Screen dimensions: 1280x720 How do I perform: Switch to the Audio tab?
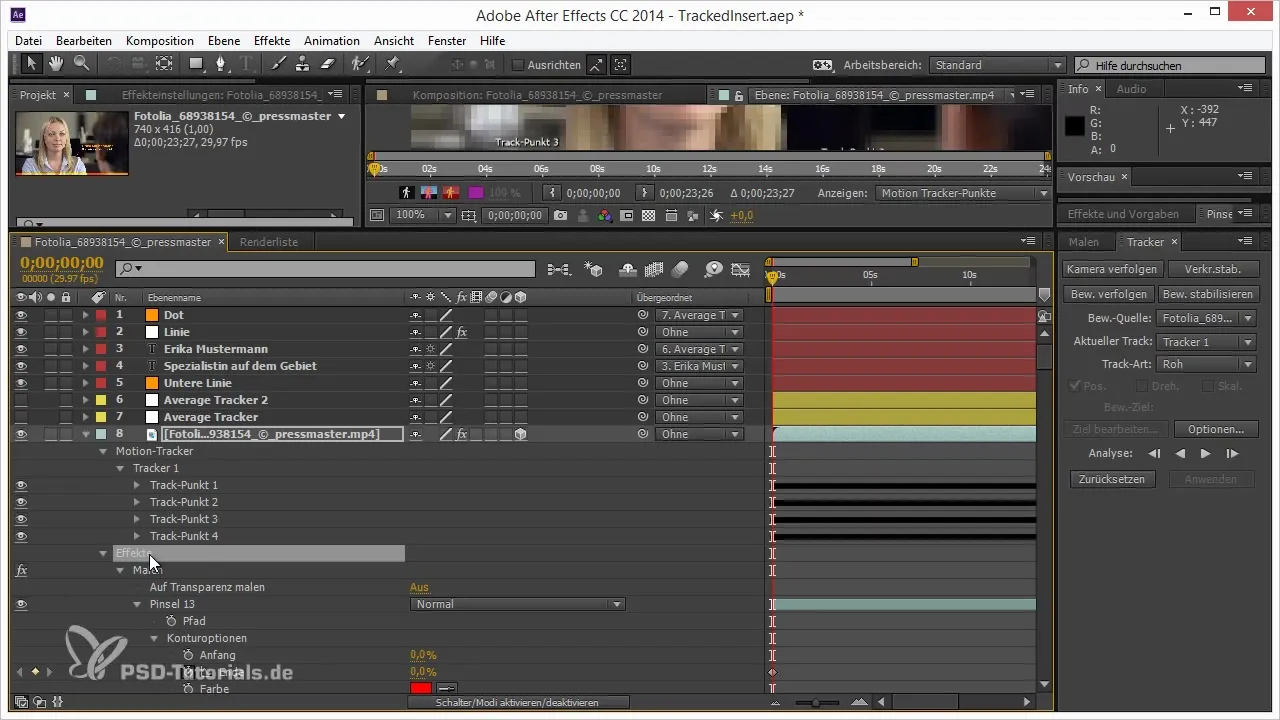[1131, 89]
